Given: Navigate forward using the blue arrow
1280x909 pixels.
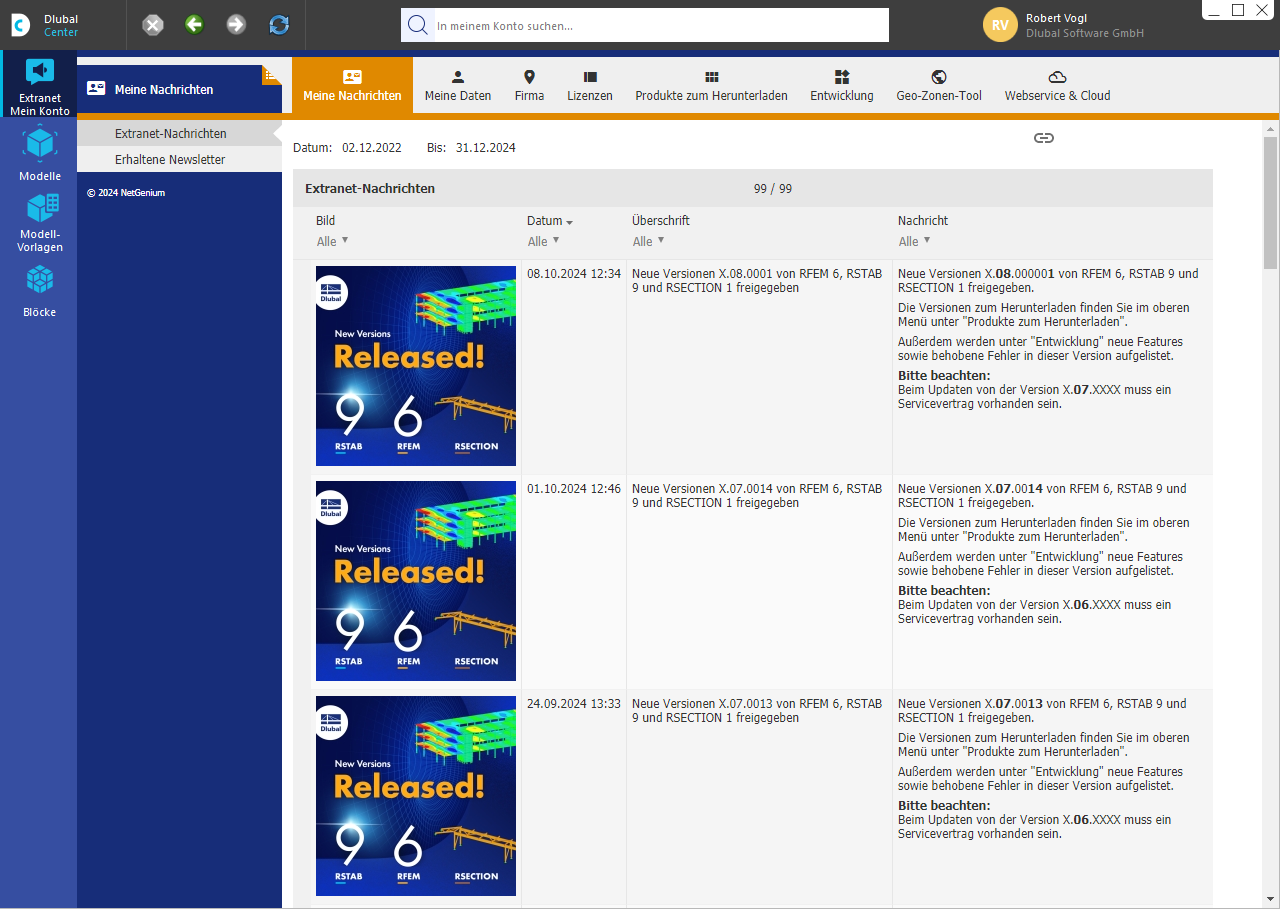Looking at the screenshot, I should [236, 24].
